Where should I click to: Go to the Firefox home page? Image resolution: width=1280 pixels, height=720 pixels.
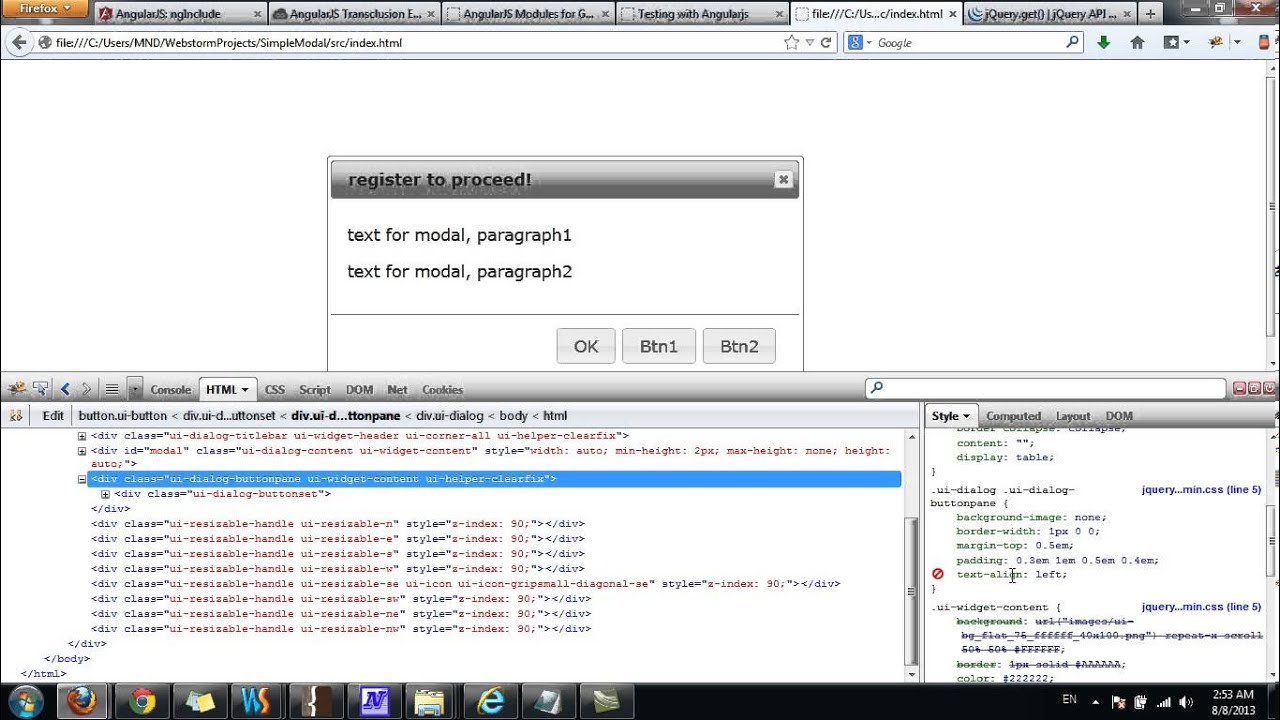click(x=1137, y=42)
